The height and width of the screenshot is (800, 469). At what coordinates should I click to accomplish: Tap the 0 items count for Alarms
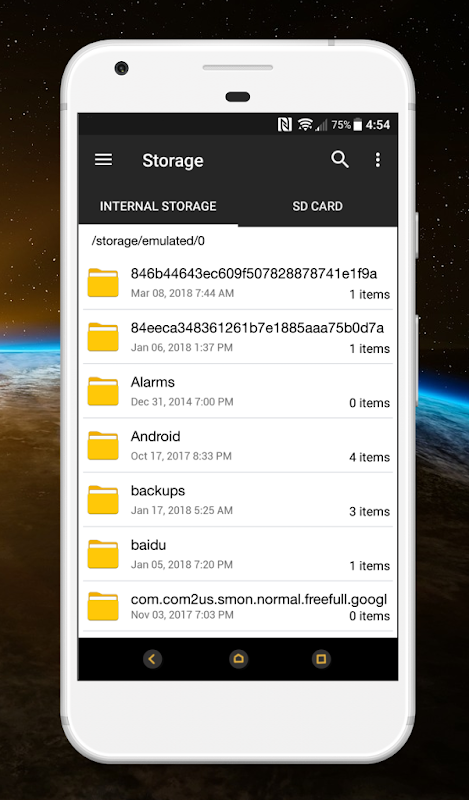(369, 403)
